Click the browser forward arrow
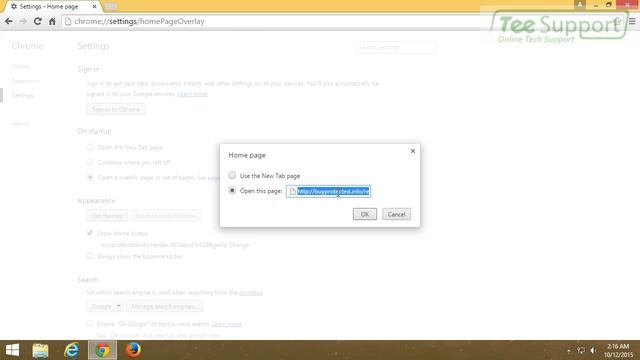 (23, 21)
